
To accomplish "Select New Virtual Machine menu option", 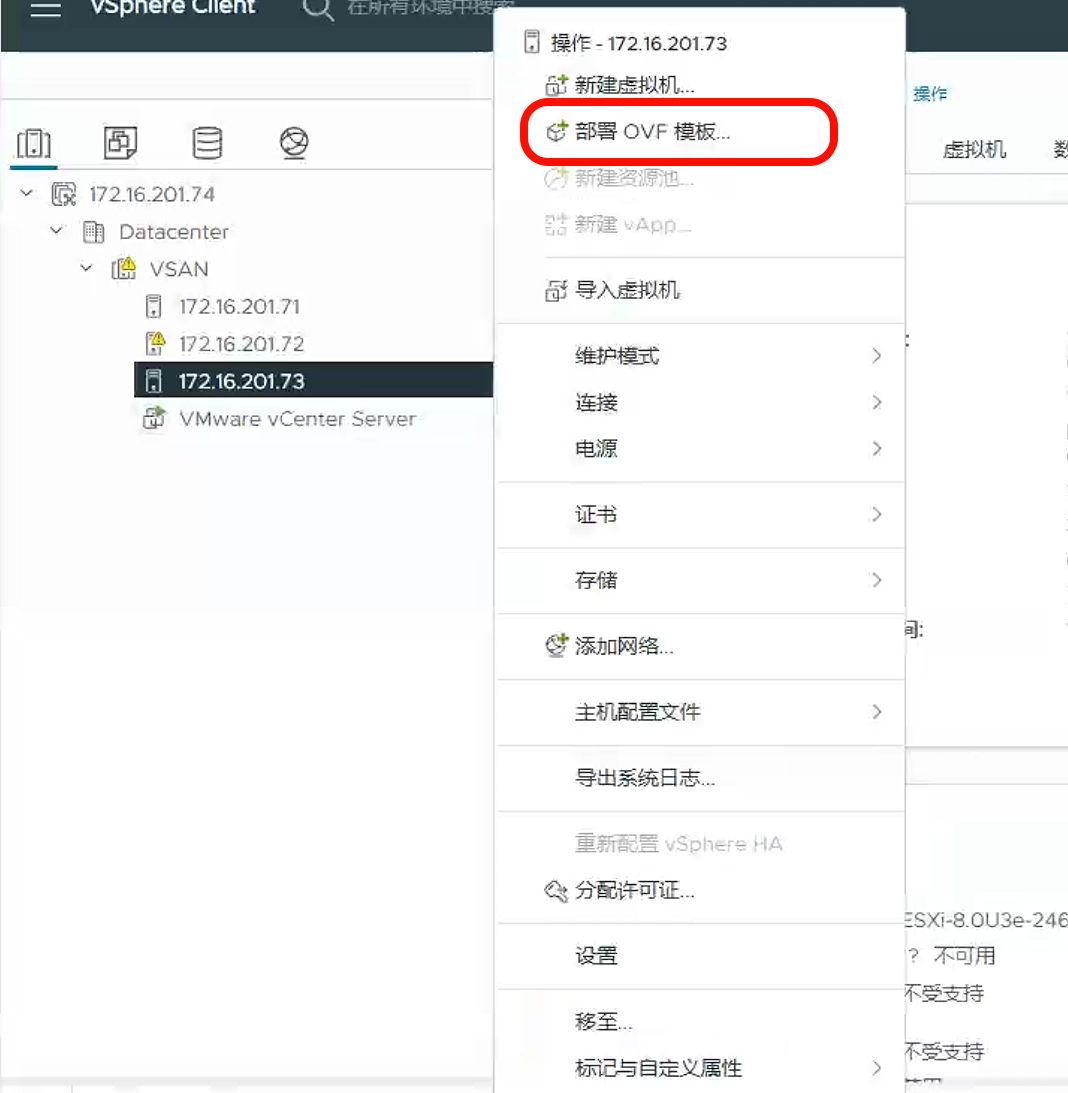I will 634,86.
